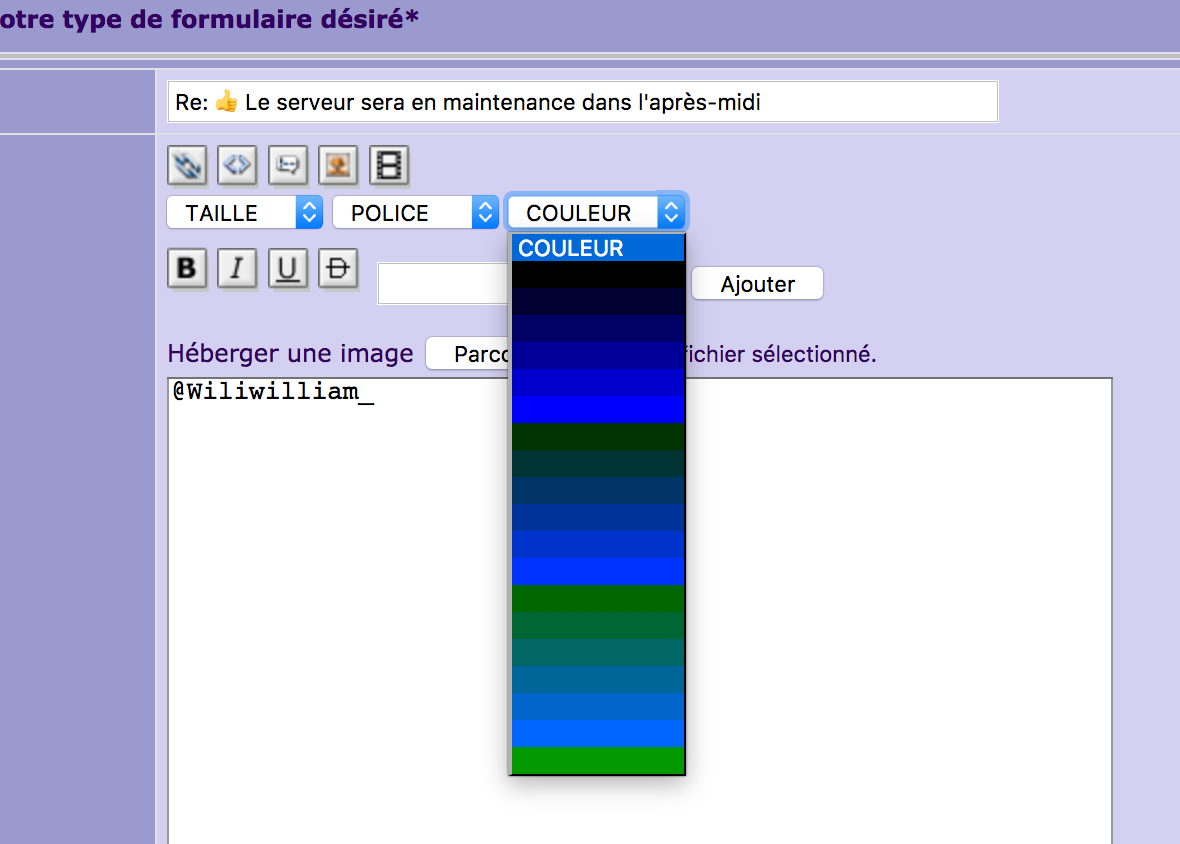1180x844 pixels.
Task: Pick the green swatch at list bottom
Action: (597, 761)
